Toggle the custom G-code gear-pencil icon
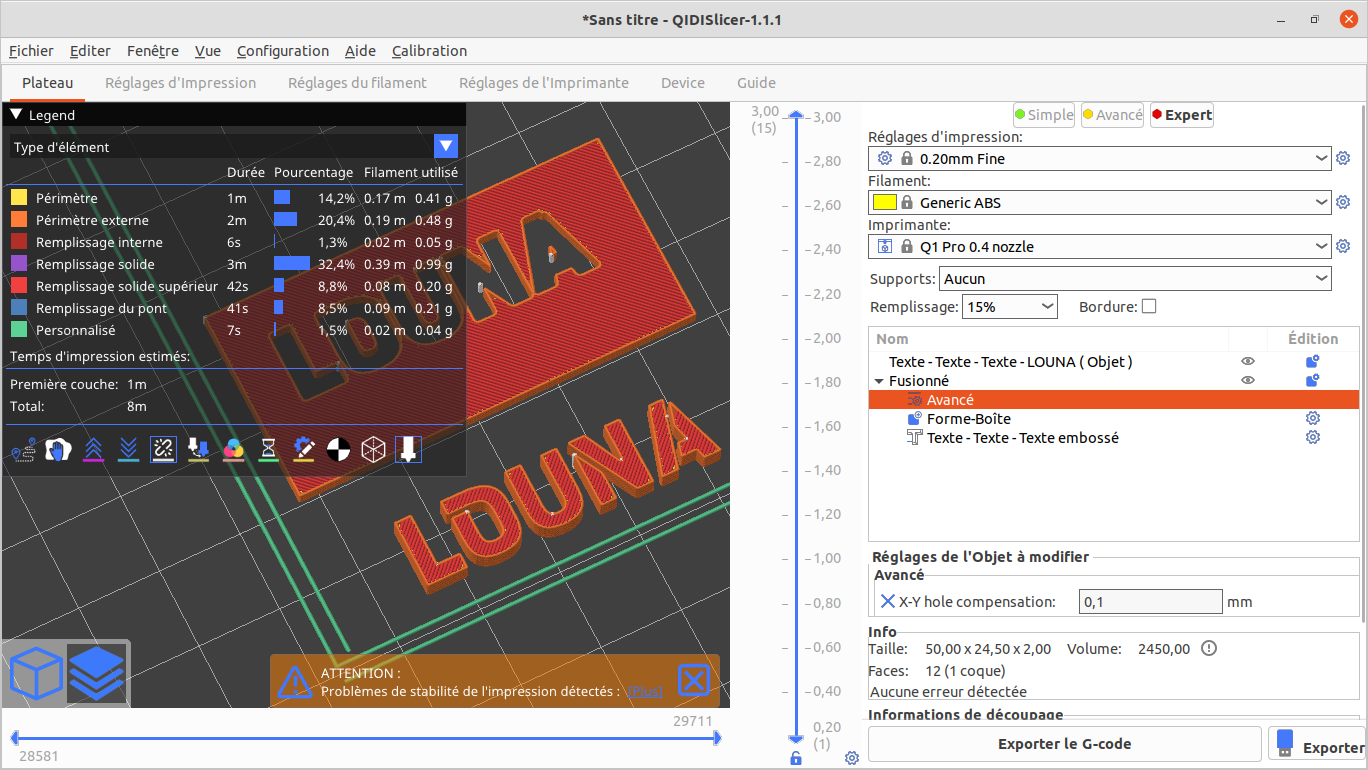This screenshot has width=1368, height=770. (x=304, y=450)
